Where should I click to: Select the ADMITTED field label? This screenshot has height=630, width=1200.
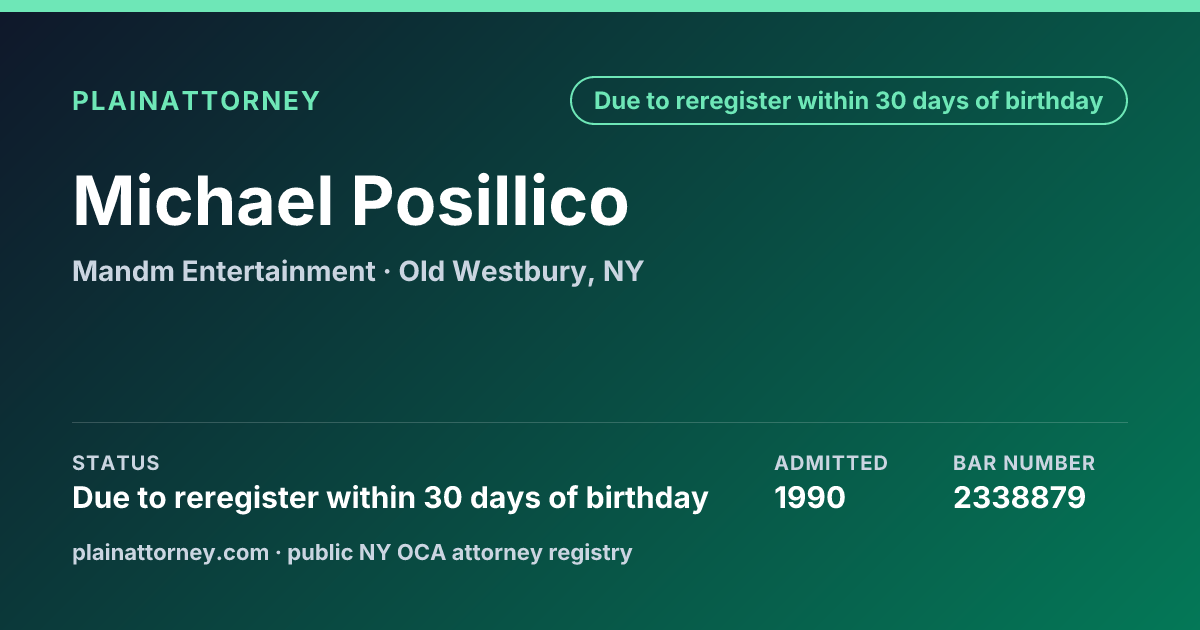(x=831, y=463)
